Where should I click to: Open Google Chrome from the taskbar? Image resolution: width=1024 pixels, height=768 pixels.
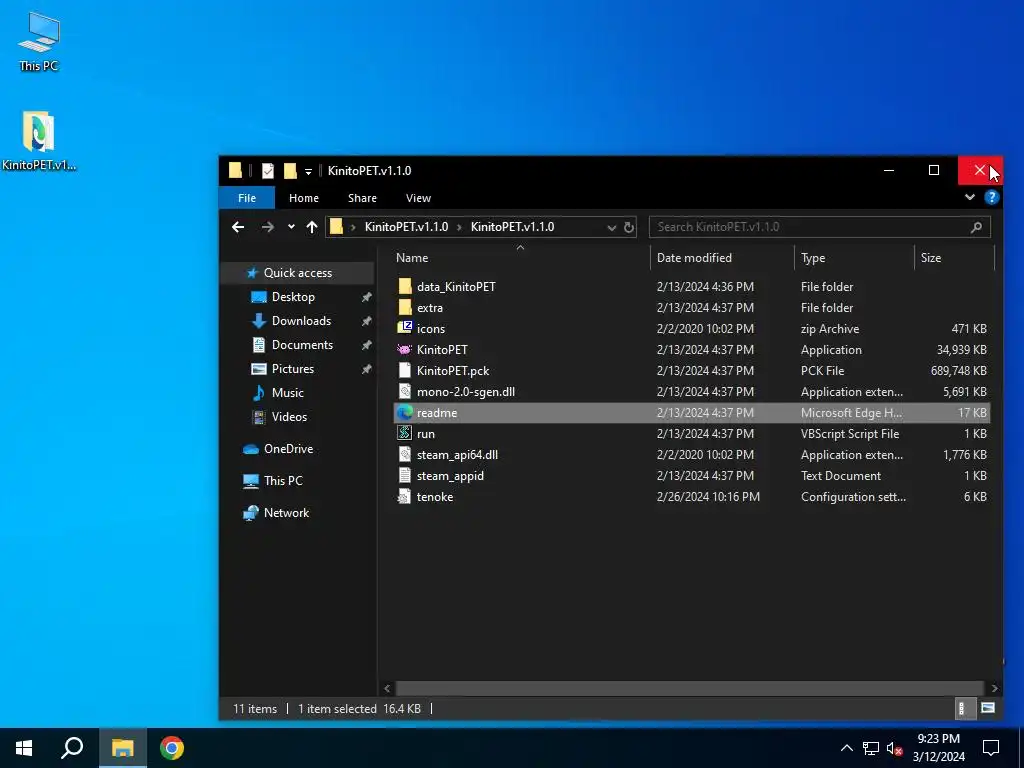[172, 748]
